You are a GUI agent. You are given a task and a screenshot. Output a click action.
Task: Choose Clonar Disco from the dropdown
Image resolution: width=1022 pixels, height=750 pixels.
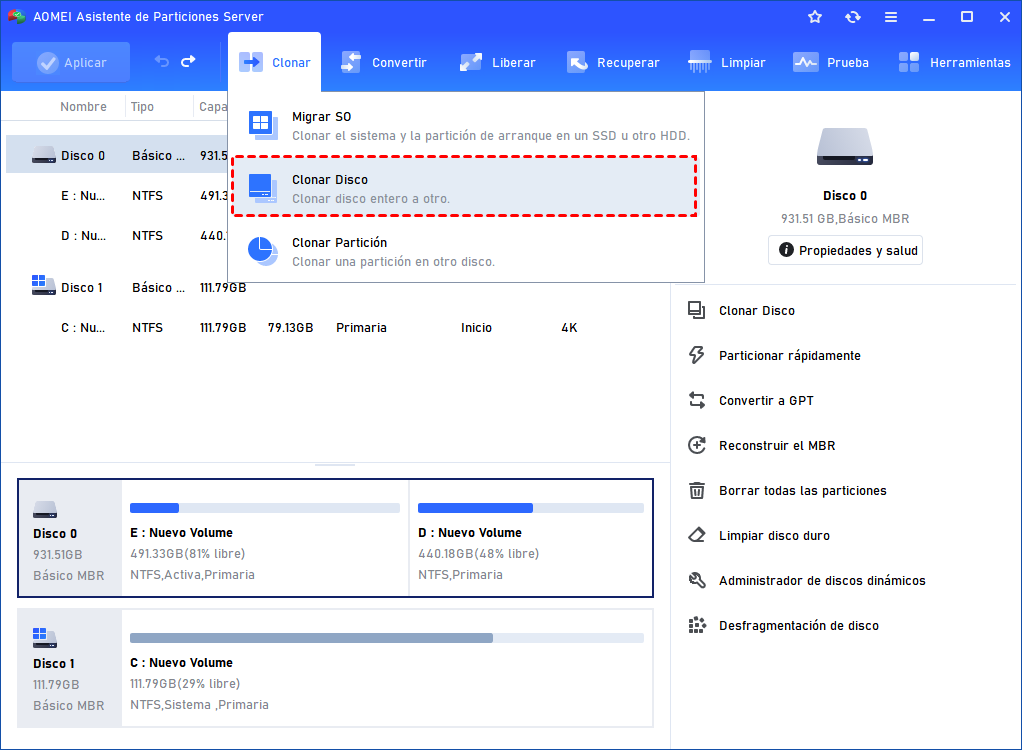pos(465,187)
